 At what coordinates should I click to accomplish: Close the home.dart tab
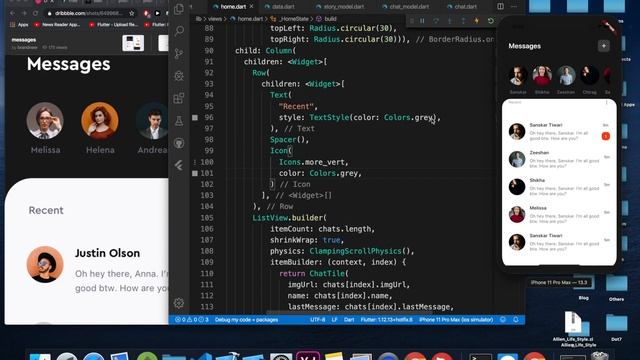click(x=251, y=7)
